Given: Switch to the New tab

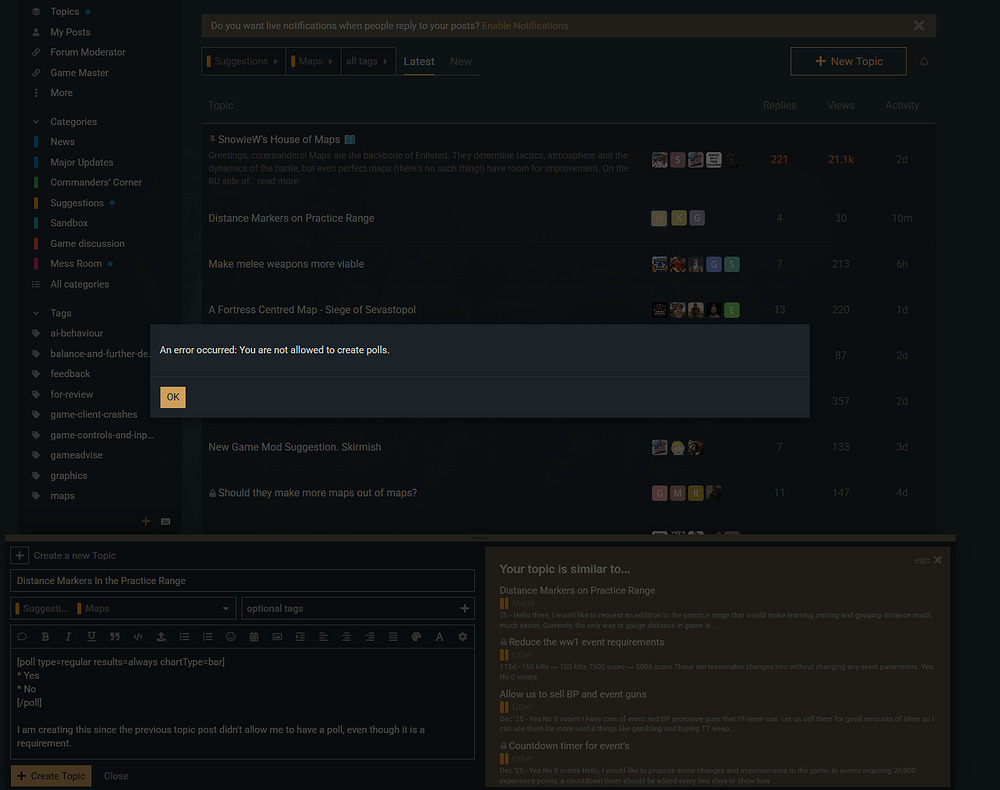Looking at the screenshot, I should click(461, 62).
